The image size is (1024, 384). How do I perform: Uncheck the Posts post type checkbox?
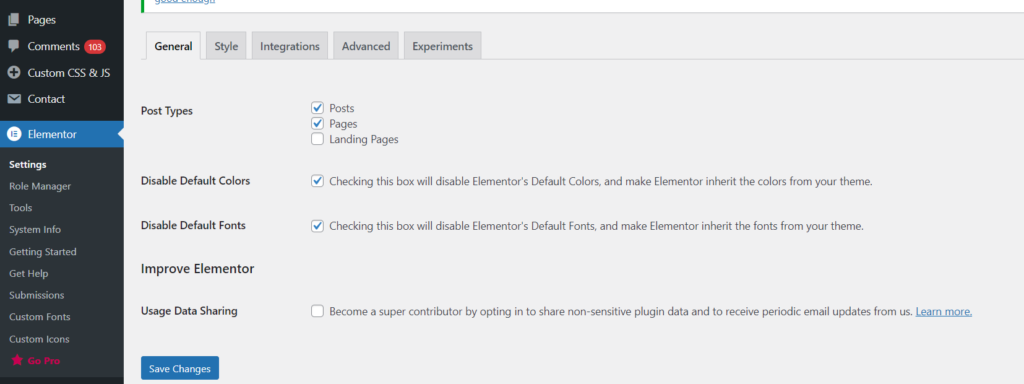coord(317,108)
